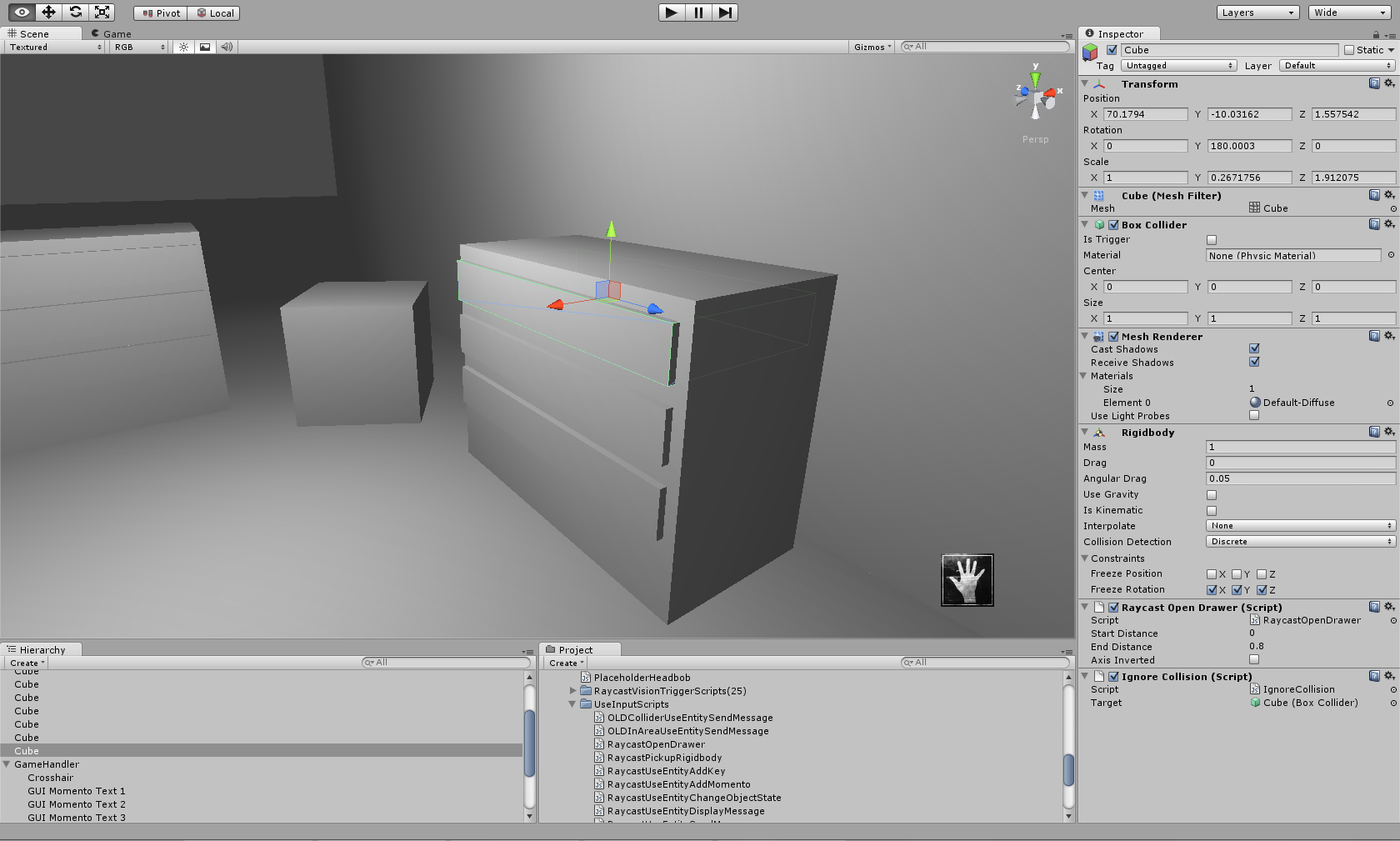Click the Cube object icon in Inspector
1400x841 pixels.
(x=1090, y=52)
